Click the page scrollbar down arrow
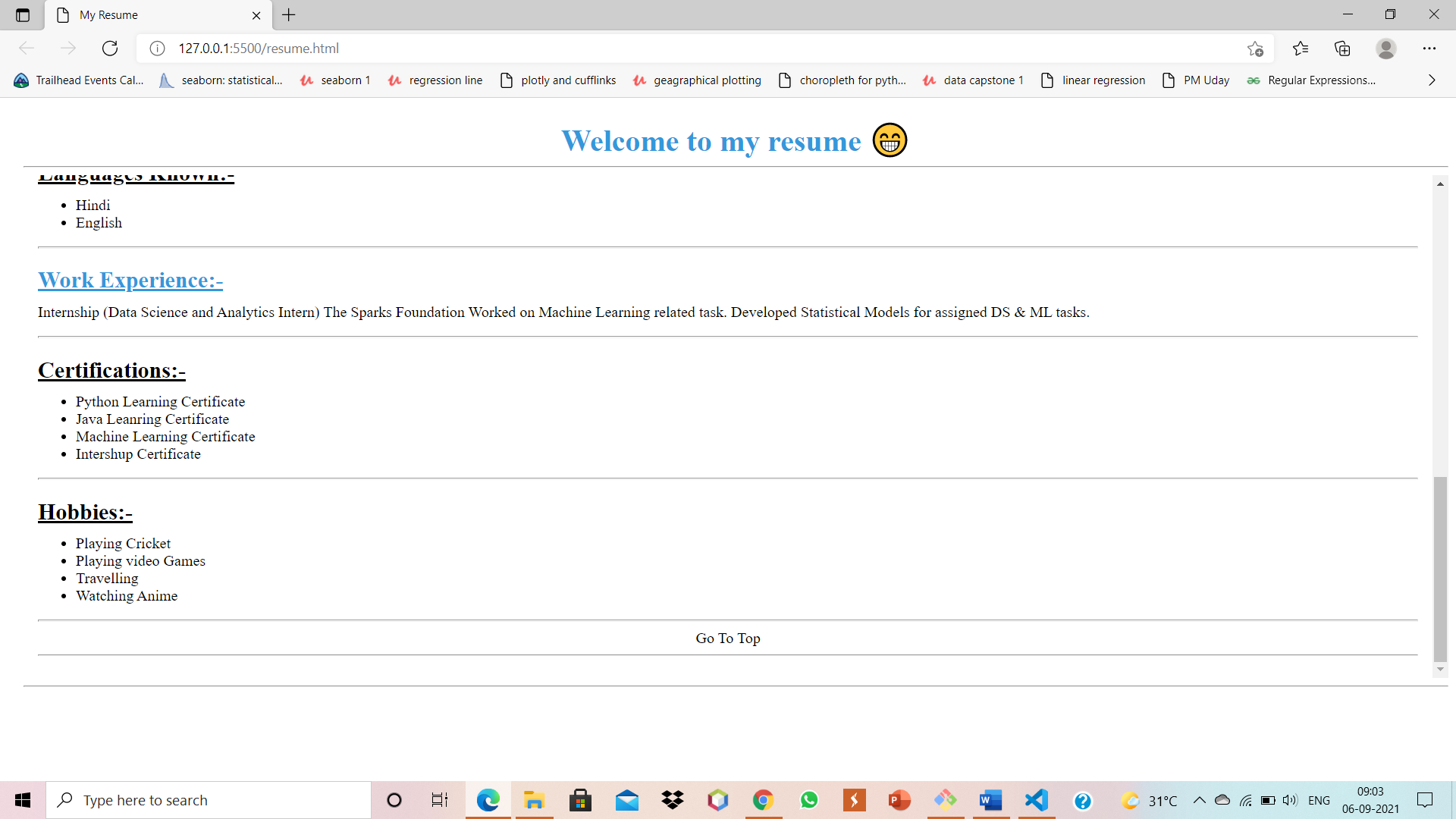 pyautogui.click(x=1440, y=670)
